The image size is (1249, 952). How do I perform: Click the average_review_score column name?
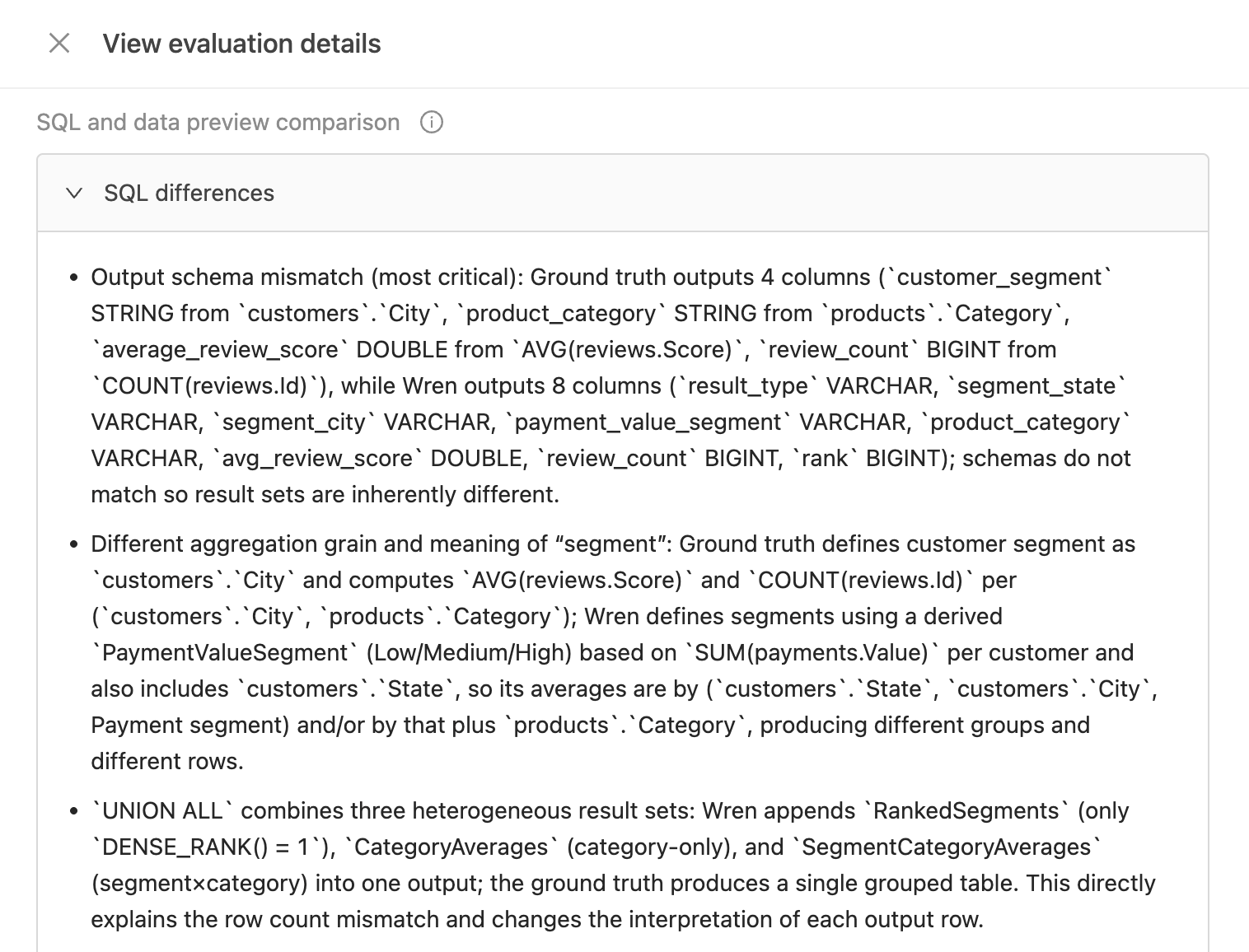[219, 349]
